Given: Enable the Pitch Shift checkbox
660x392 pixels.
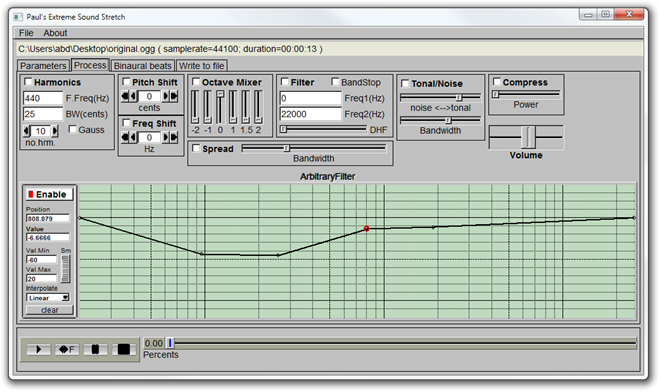Looking at the screenshot, I should click(126, 82).
